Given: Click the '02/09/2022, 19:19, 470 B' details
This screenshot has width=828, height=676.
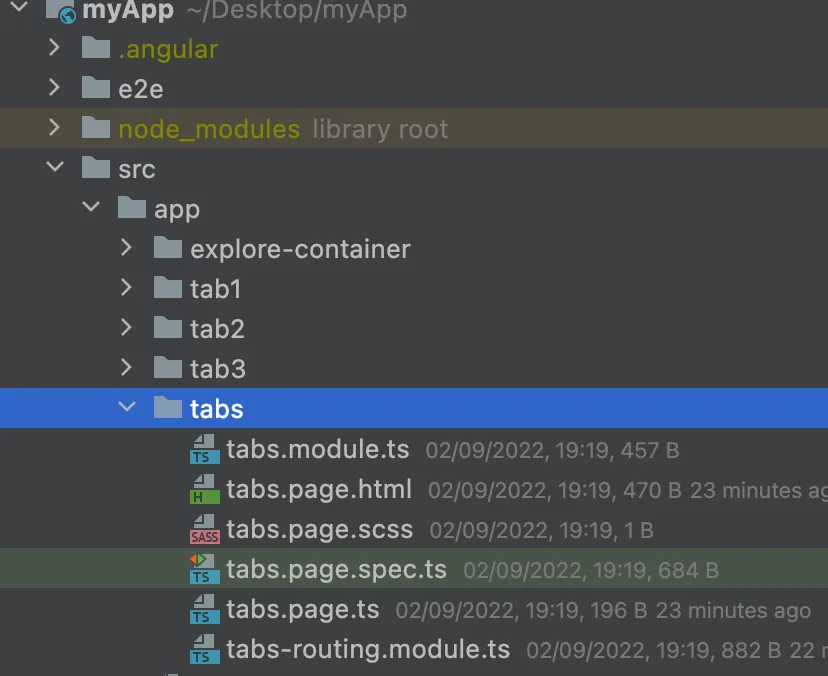Looking at the screenshot, I should coord(555,491).
